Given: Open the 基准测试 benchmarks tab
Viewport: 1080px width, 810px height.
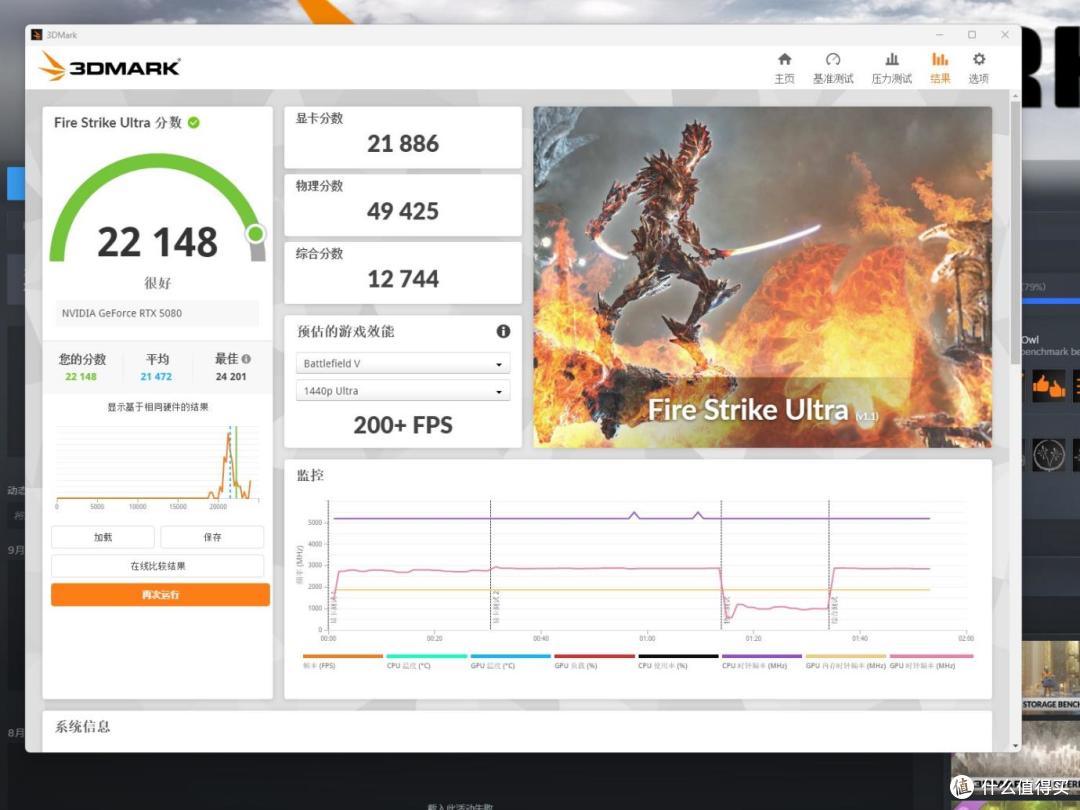Looking at the screenshot, I should click(x=833, y=68).
